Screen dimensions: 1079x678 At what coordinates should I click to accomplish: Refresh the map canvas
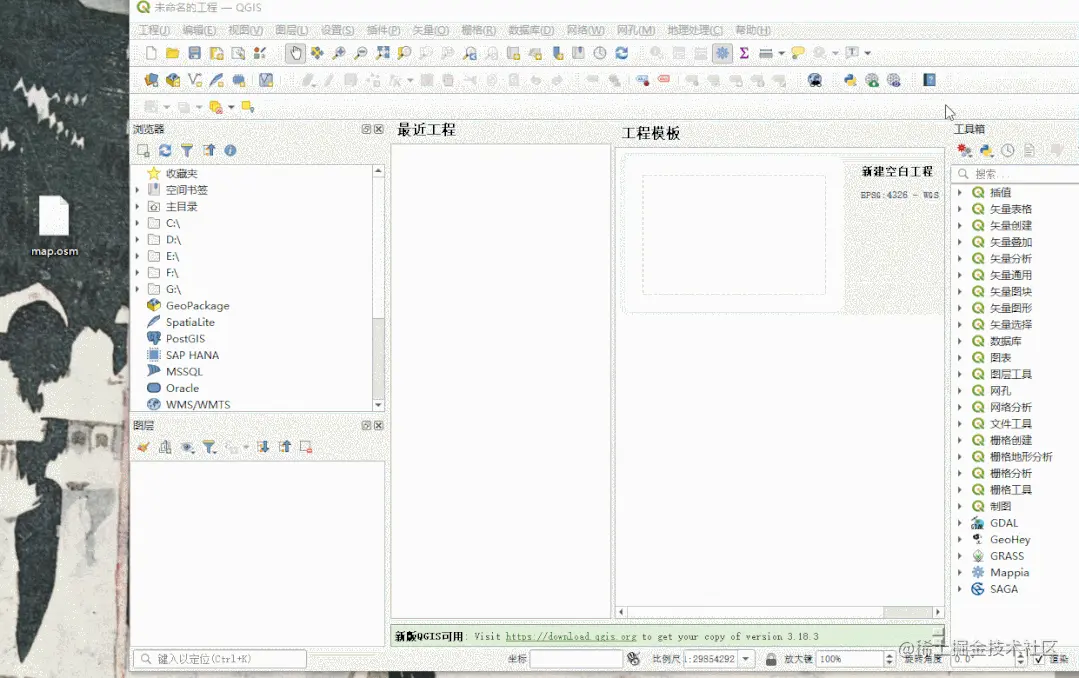pos(621,53)
